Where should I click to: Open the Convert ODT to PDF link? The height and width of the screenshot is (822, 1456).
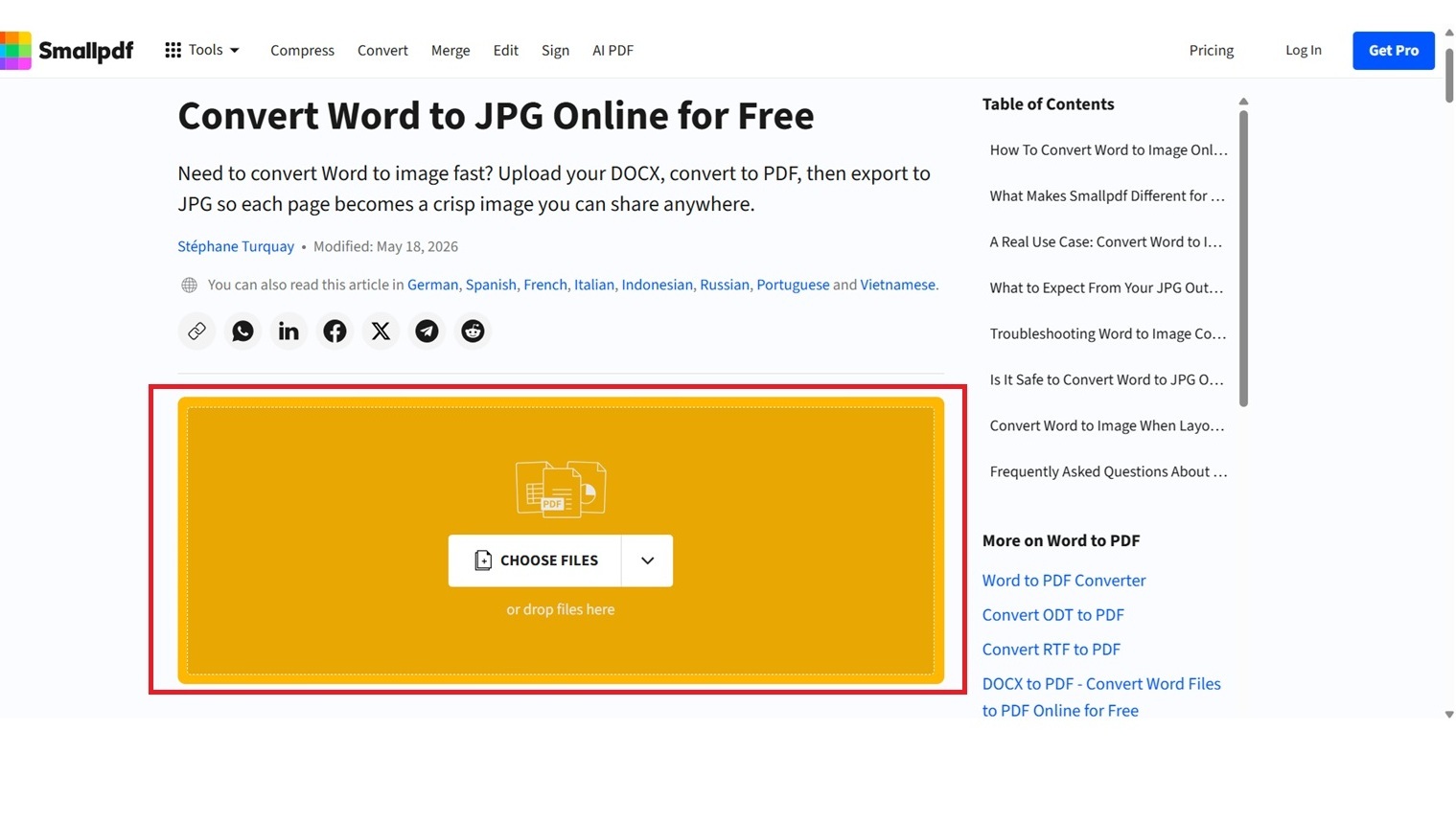point(1053,615)
